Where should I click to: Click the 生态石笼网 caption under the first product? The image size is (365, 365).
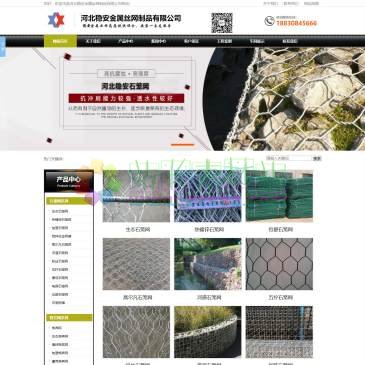pos(138,230)
